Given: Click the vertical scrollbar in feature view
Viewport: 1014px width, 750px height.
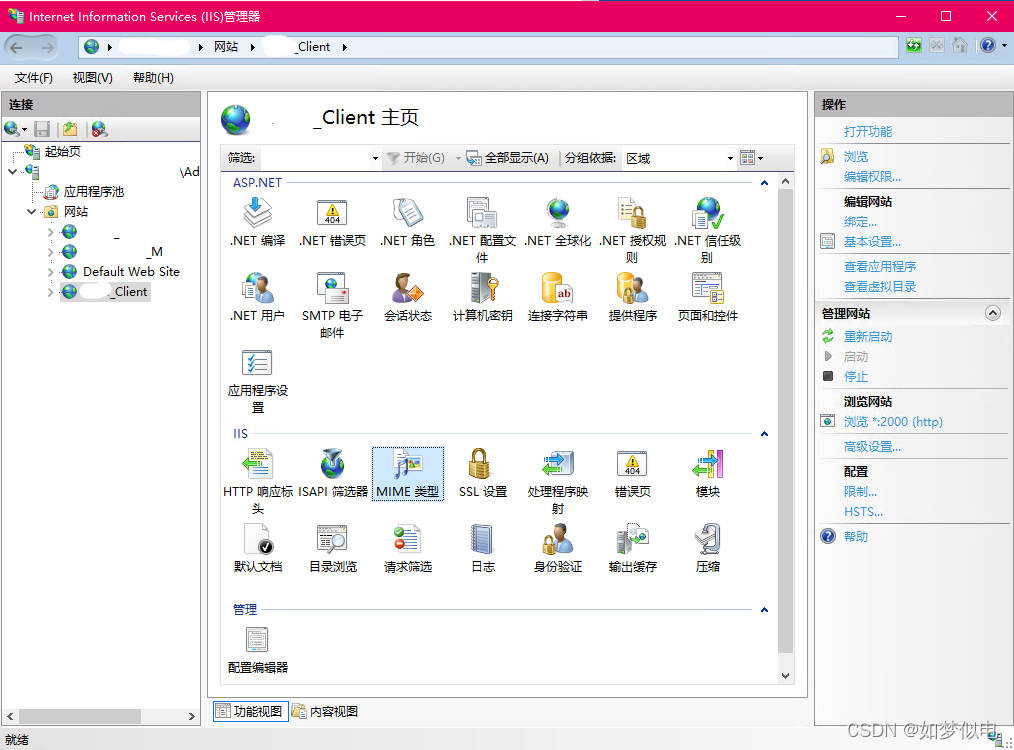Looking at the screenshot, I should 785,420.
